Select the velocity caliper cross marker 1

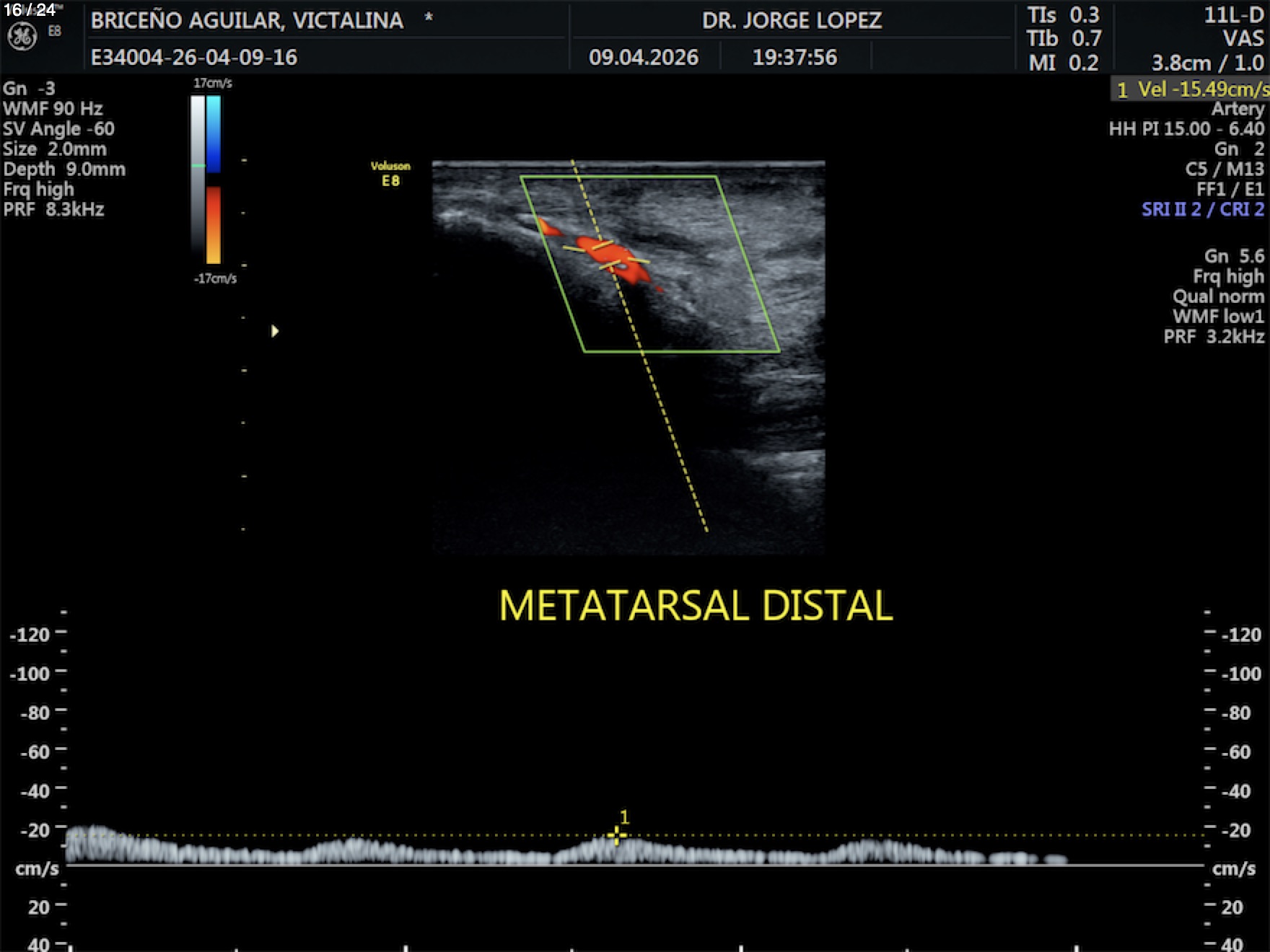[x=616, y=835]
